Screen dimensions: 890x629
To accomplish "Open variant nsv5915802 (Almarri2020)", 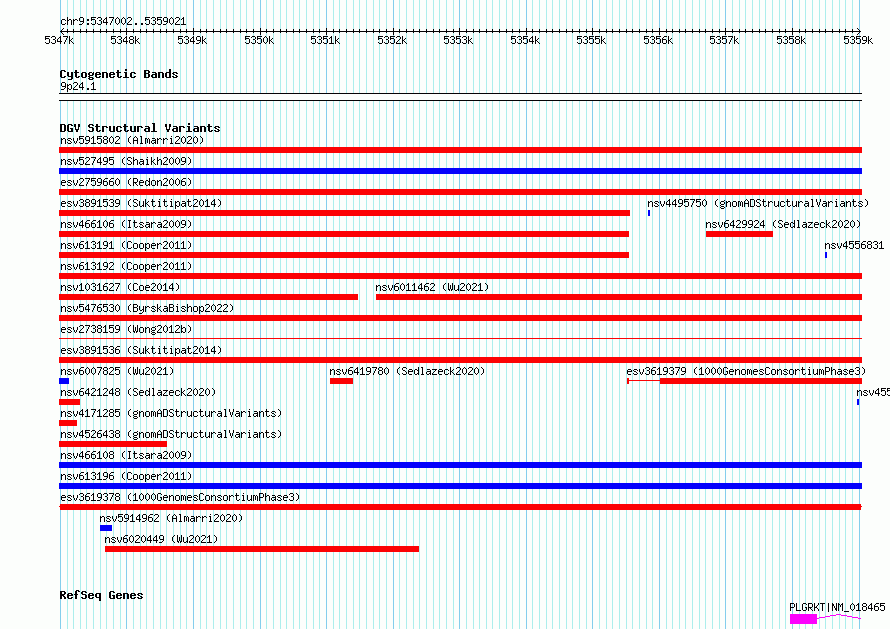I will (x=132, y=140).
